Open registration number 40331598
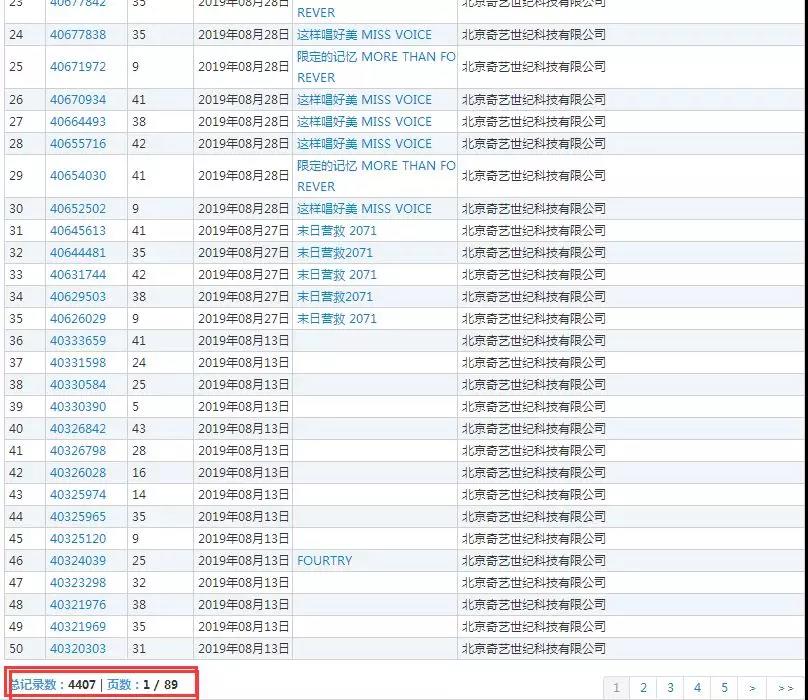The image size is (808, 700). [x=78, y=363]
